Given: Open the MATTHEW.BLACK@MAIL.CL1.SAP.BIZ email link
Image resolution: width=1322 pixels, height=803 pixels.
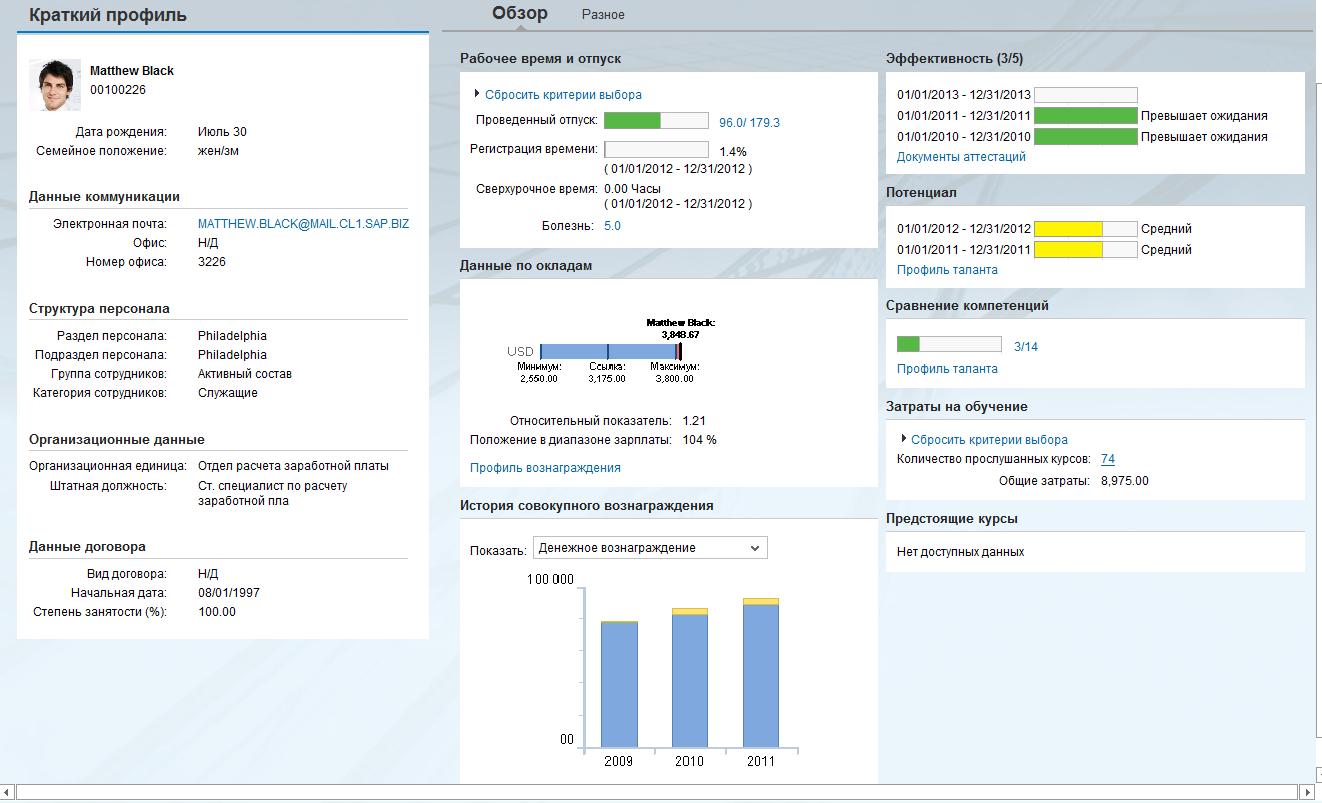Looking at the screenshot, I should click(x=303, y=224).
